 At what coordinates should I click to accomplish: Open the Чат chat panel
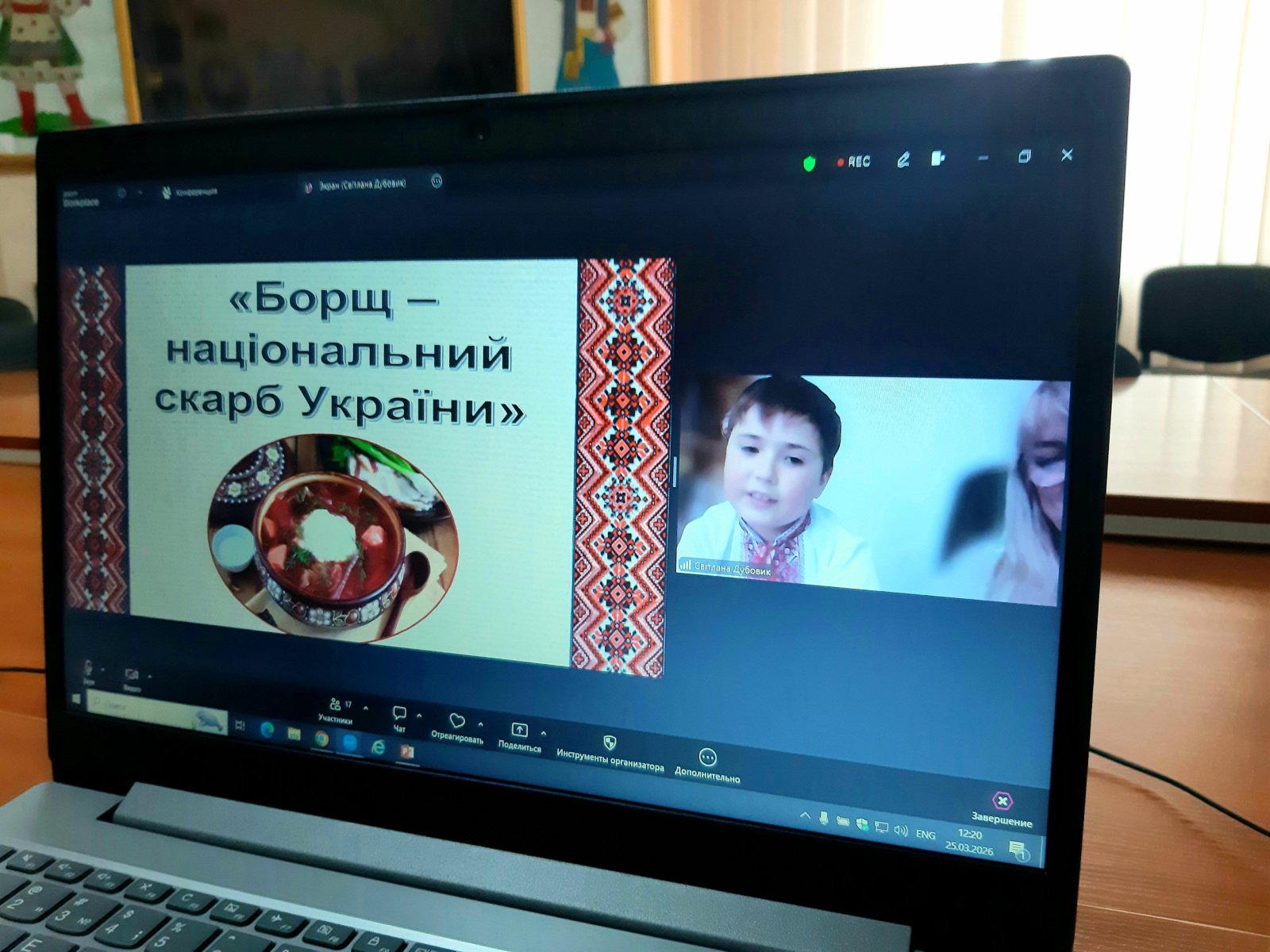[x=399, y=715]
